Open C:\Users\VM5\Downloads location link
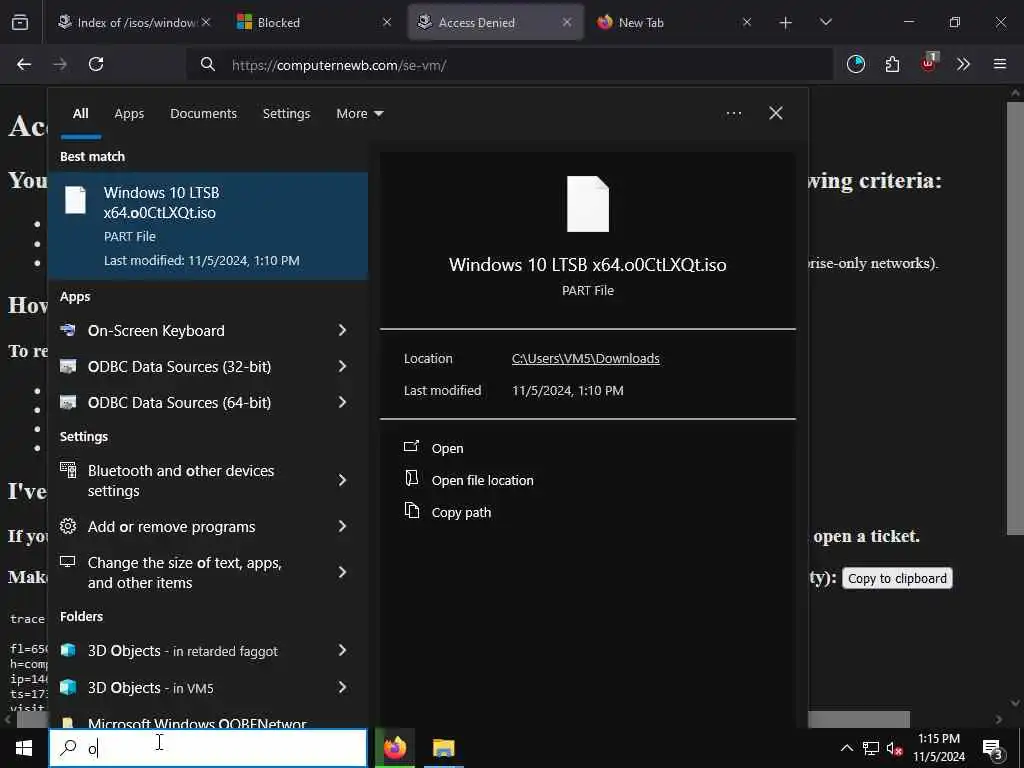The width and height of the screenshot is (1024, 768). pos(585,359)
